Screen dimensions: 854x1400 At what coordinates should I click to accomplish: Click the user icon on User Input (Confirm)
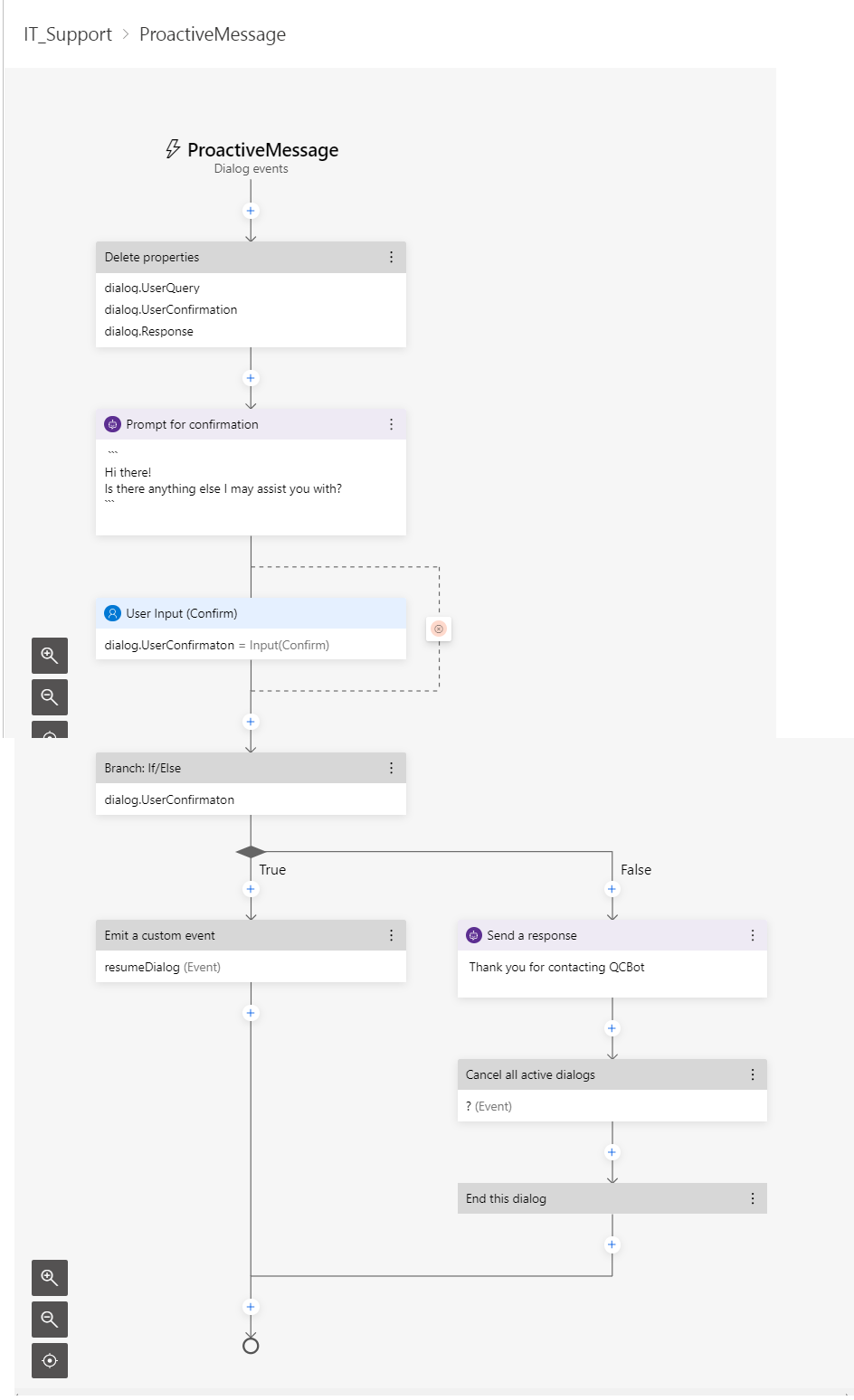pyautogui.click(x=111, y=612)
